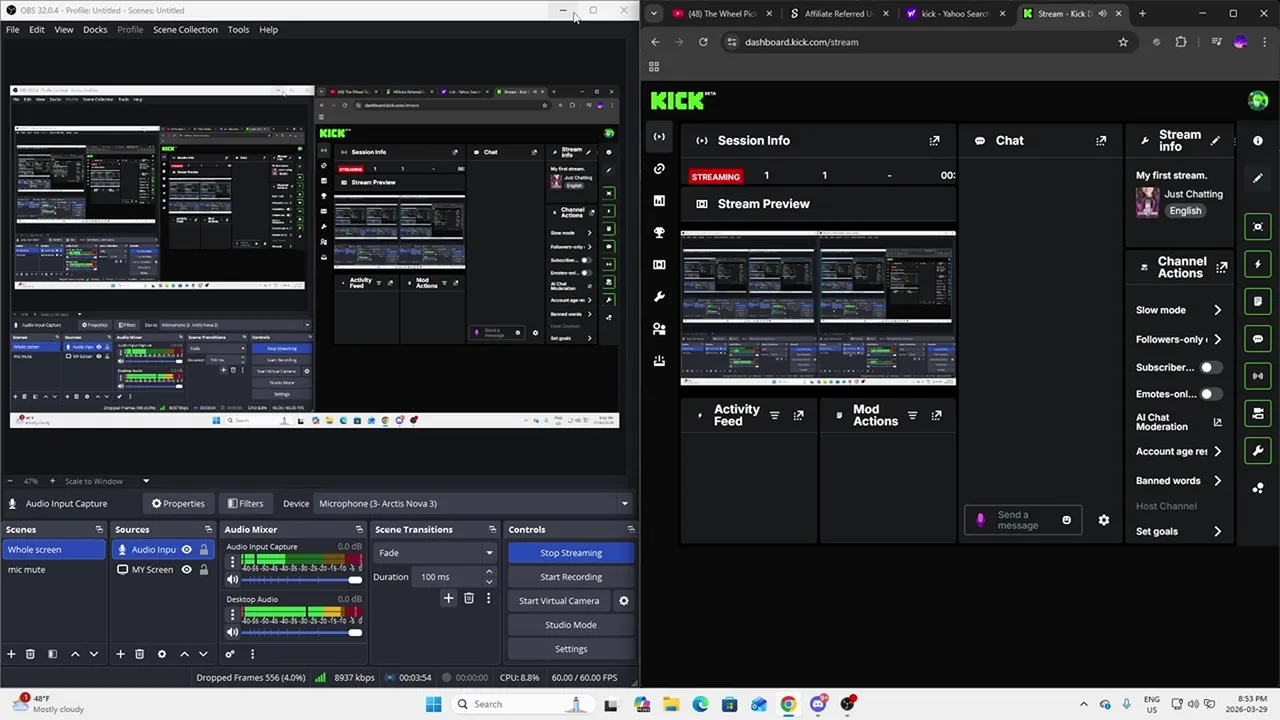Expand Account age restriction options
This screenshot has width=1280, height=720.
tap(1217, 451)
